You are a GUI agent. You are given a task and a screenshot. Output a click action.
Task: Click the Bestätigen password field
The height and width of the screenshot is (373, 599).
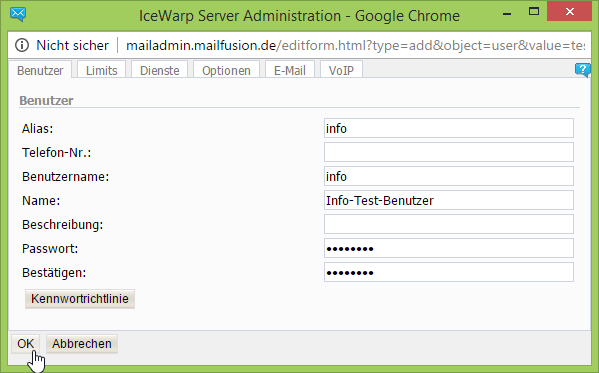[x=449, y=272]
